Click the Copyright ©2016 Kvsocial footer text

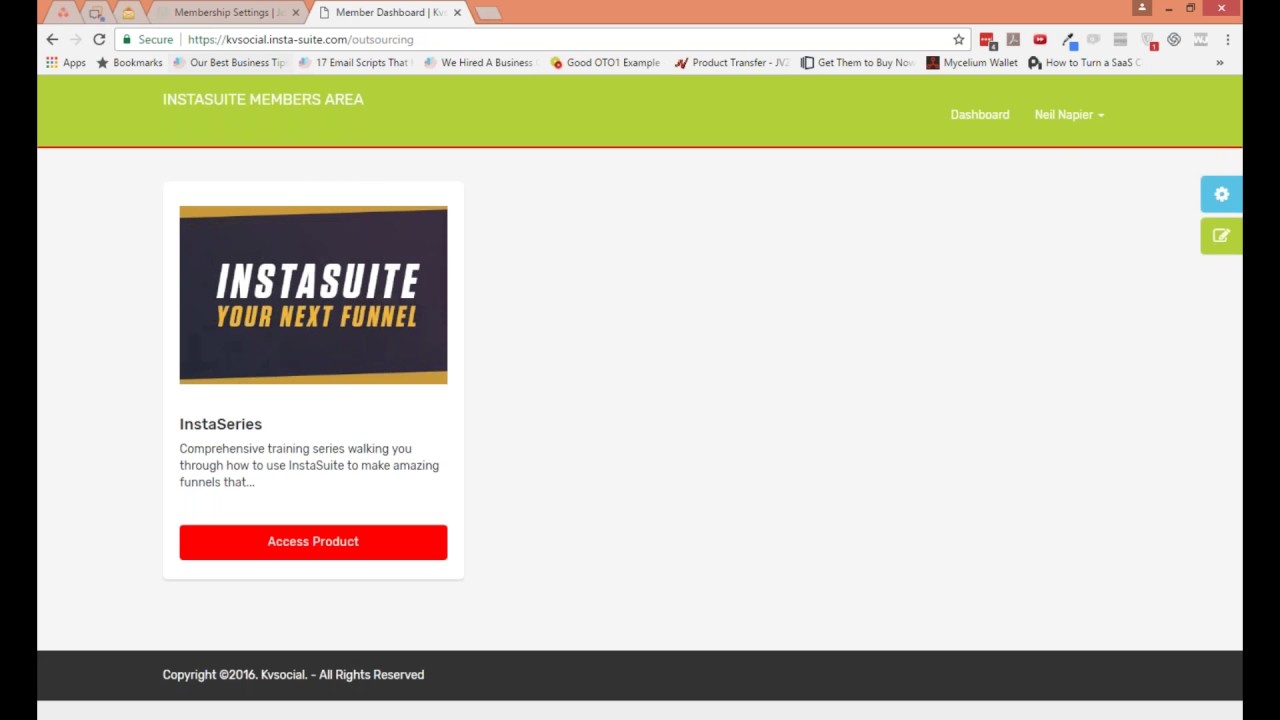point(293,675)
